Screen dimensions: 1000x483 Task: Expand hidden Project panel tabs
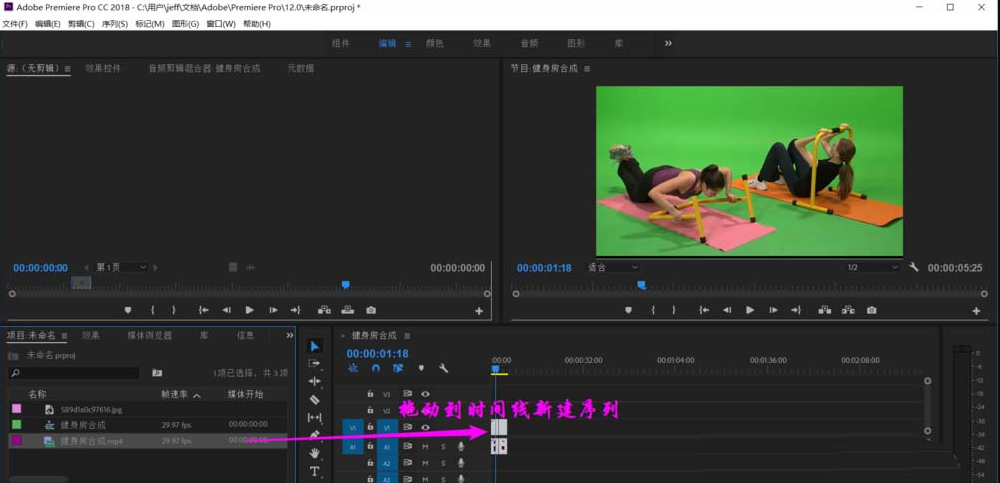[290, 335]
